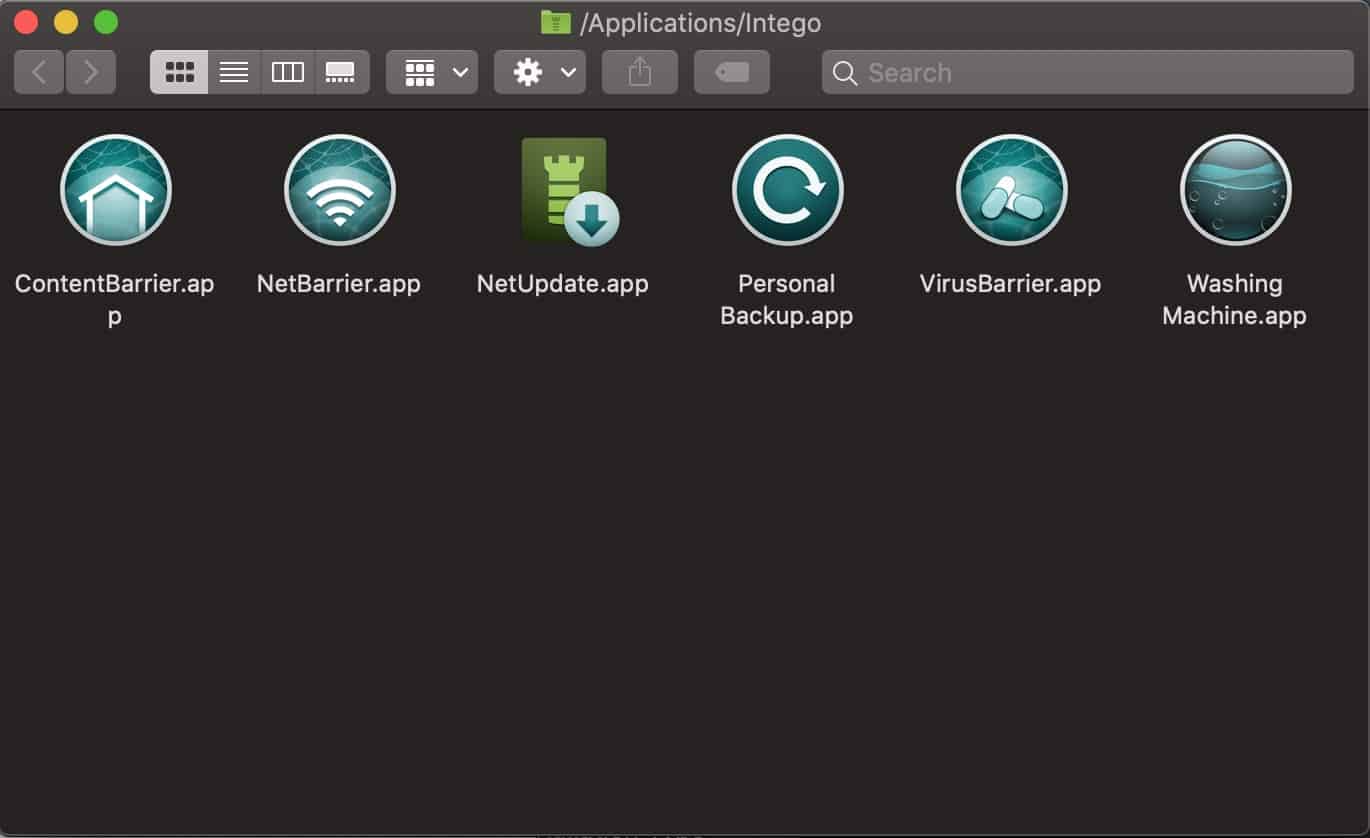Switch to list view
The image size is (1370, 838).
click(x=234, y=72)
